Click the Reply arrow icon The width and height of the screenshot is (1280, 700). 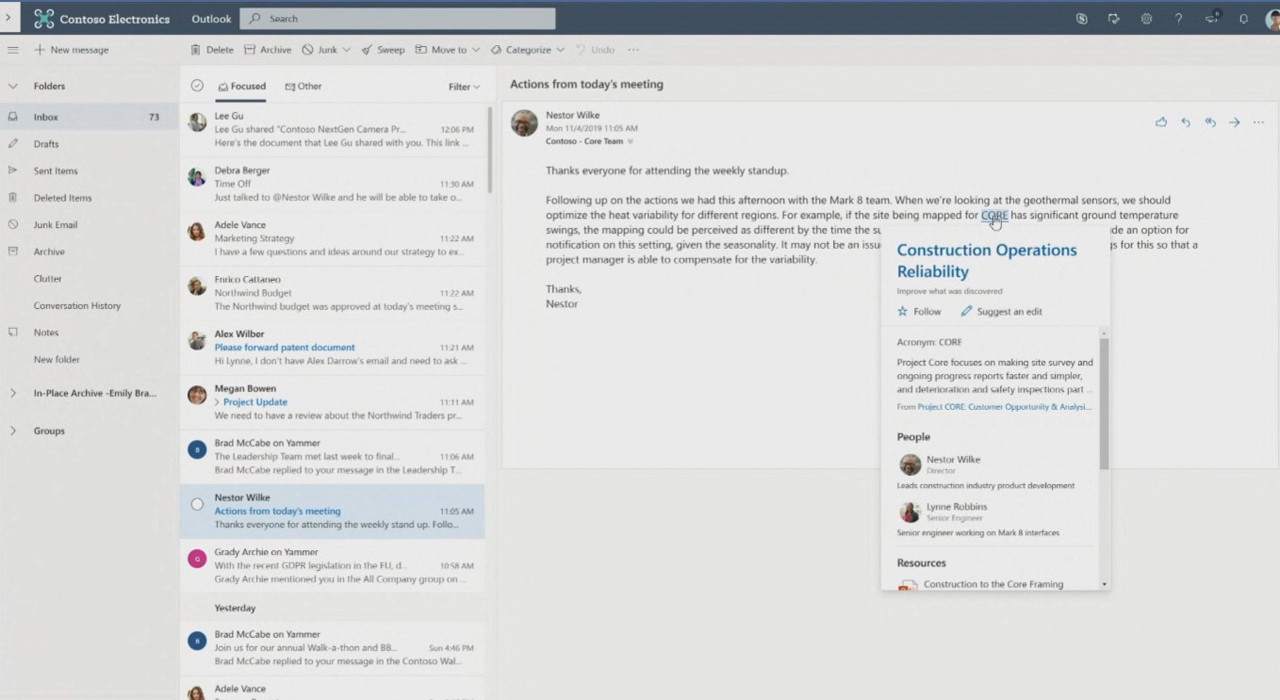1186,122
